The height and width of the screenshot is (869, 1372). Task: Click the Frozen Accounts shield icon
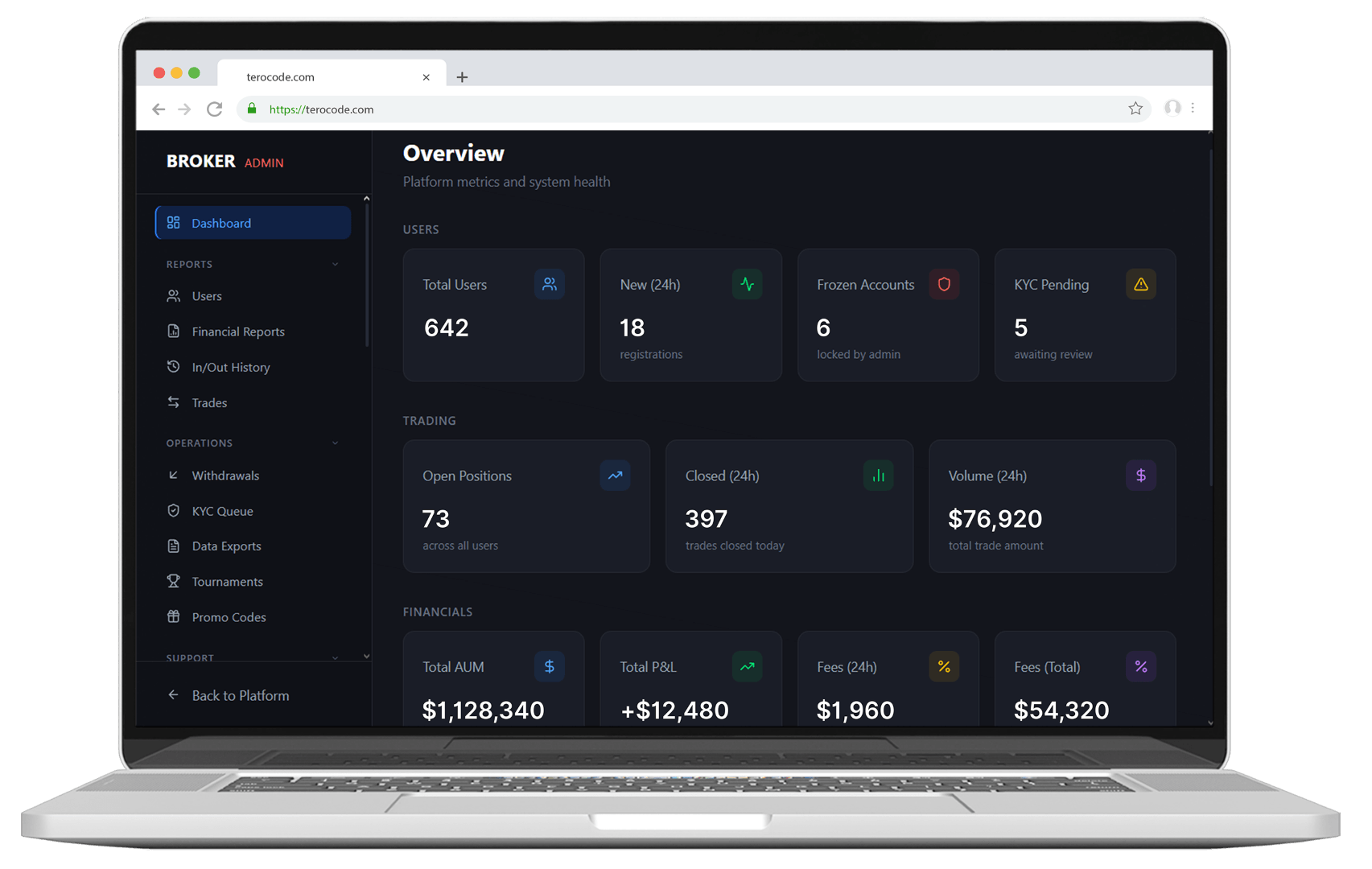[x=944, y=284]
